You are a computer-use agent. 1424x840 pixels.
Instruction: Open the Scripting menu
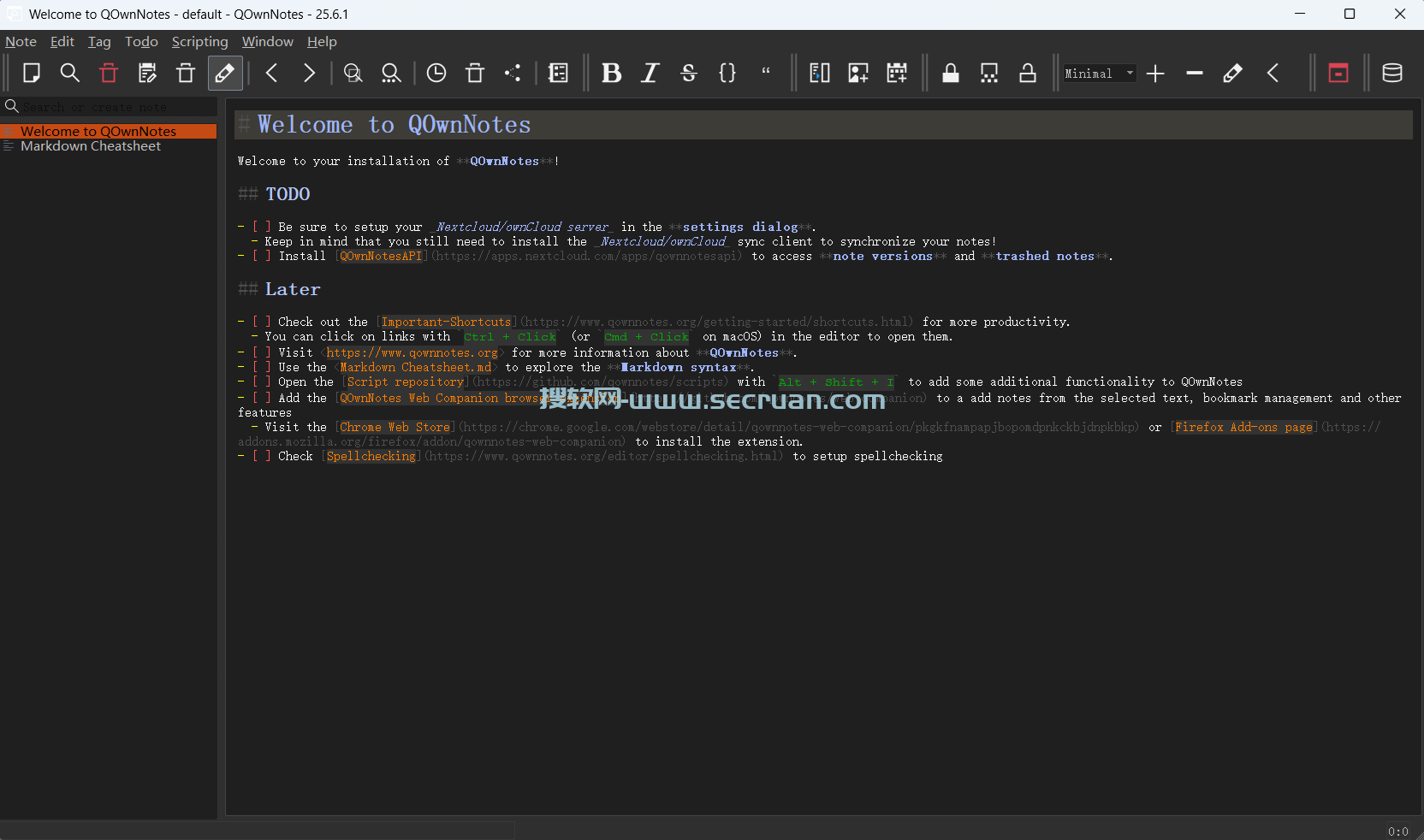tap(199, 42)
